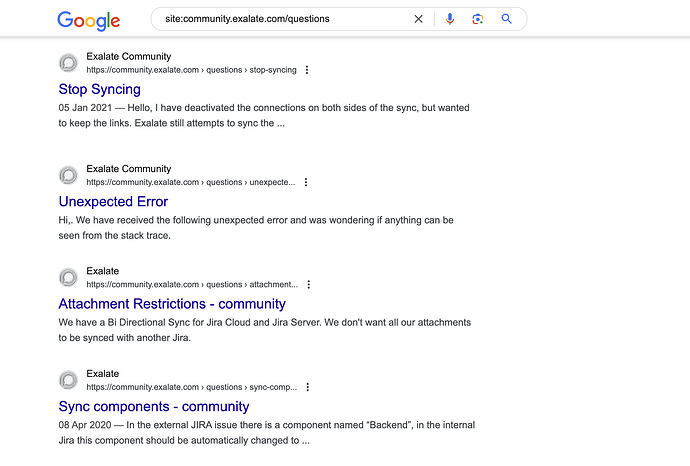Click the Google logo
The width and height of the screenshot is (690, 466).
coord(88,21)
